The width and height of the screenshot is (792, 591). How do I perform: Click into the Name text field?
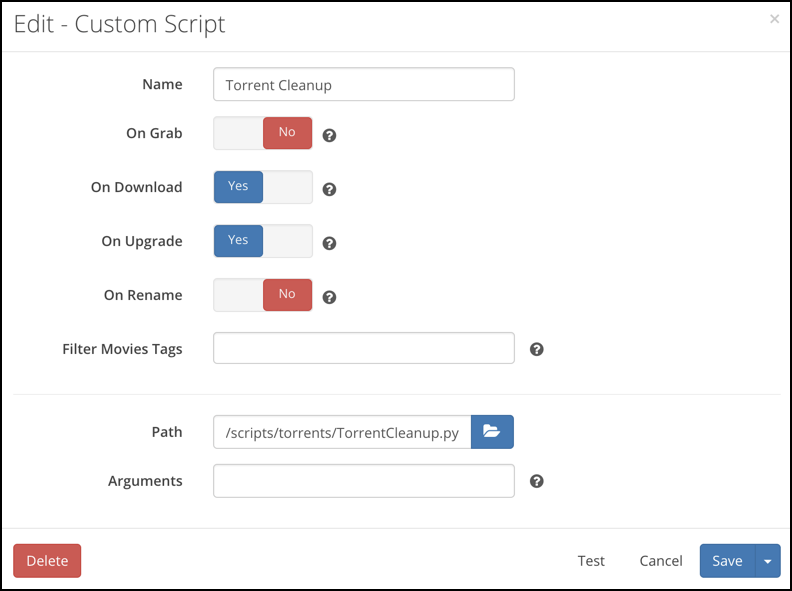(364, 85)
